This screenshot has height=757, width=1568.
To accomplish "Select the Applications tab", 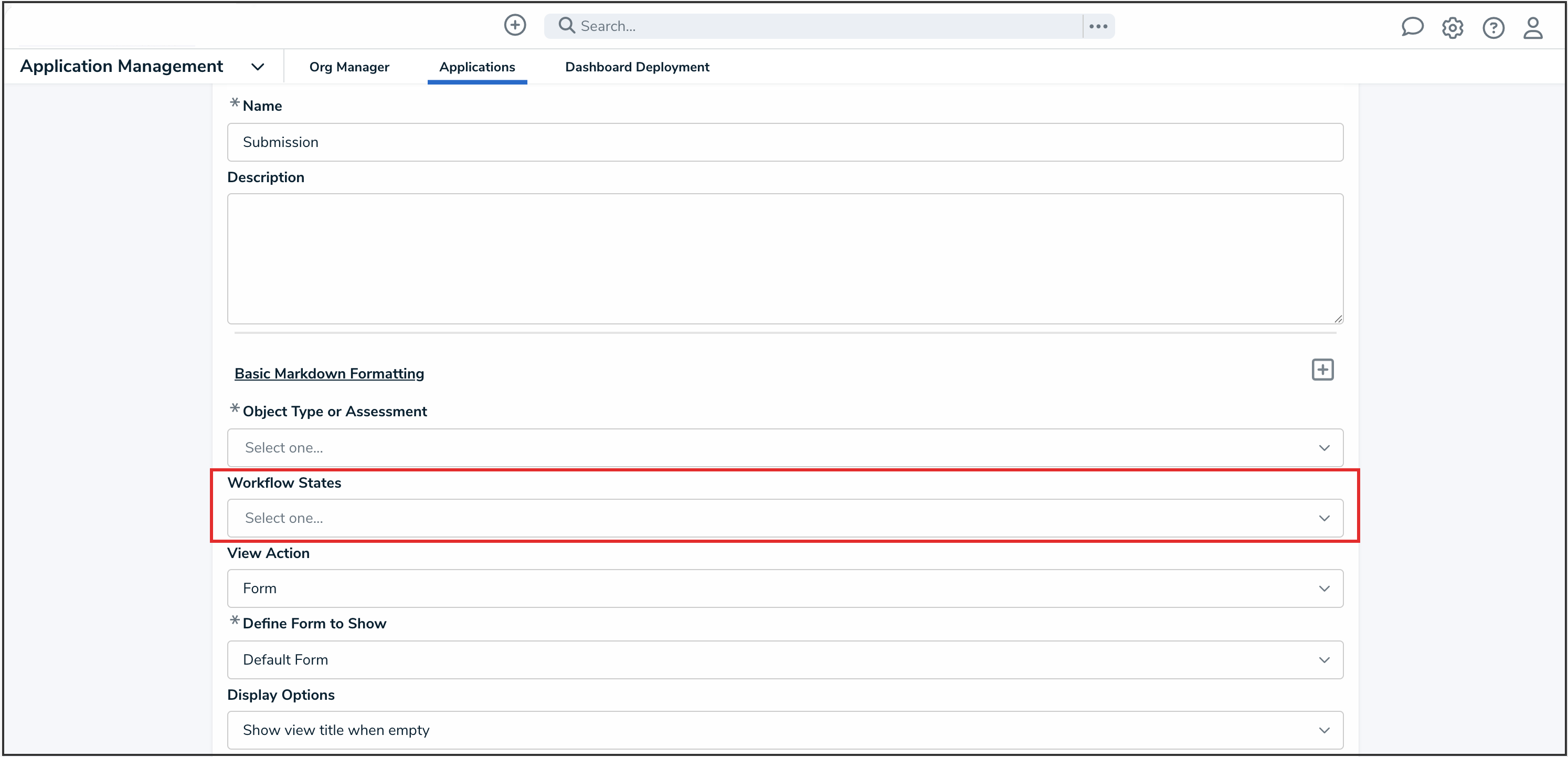I will click(477, 67).
